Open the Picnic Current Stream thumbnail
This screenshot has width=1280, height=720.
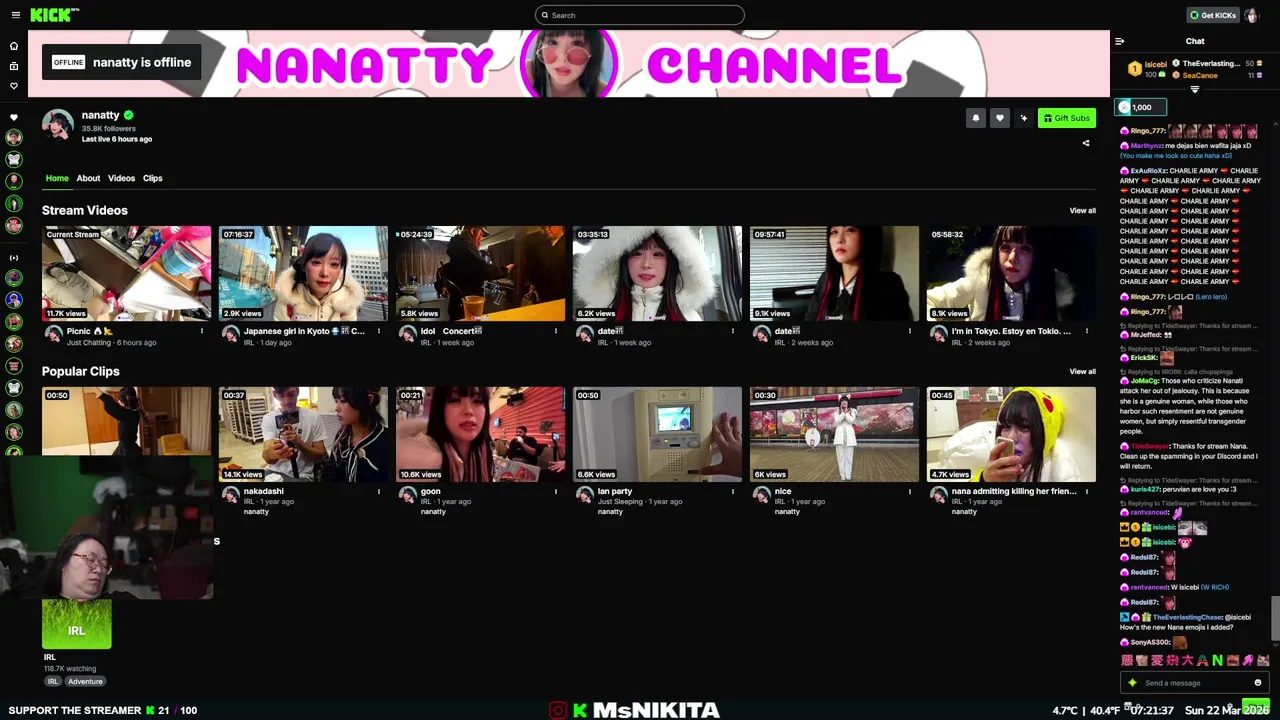tap(126, 273)
